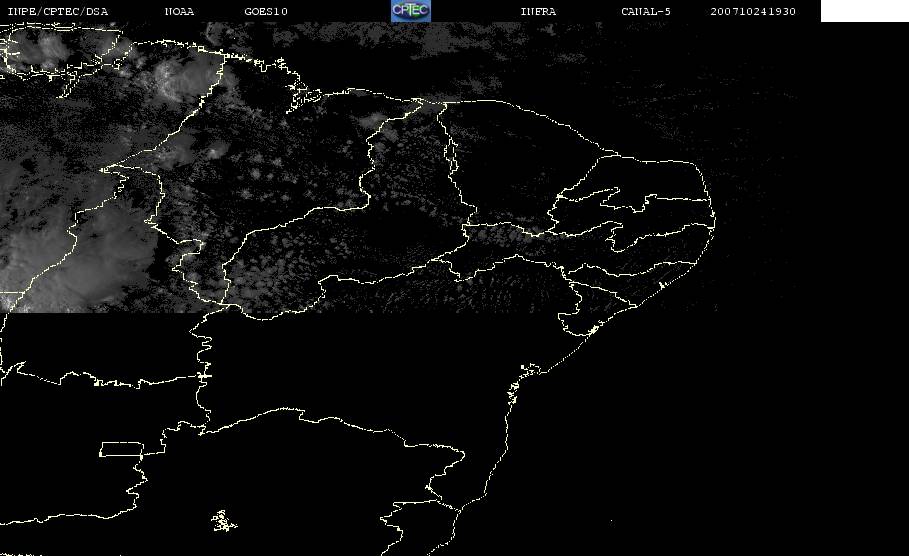
Task: Click the 200710241930 timestamp
Action: coord(753,12)
